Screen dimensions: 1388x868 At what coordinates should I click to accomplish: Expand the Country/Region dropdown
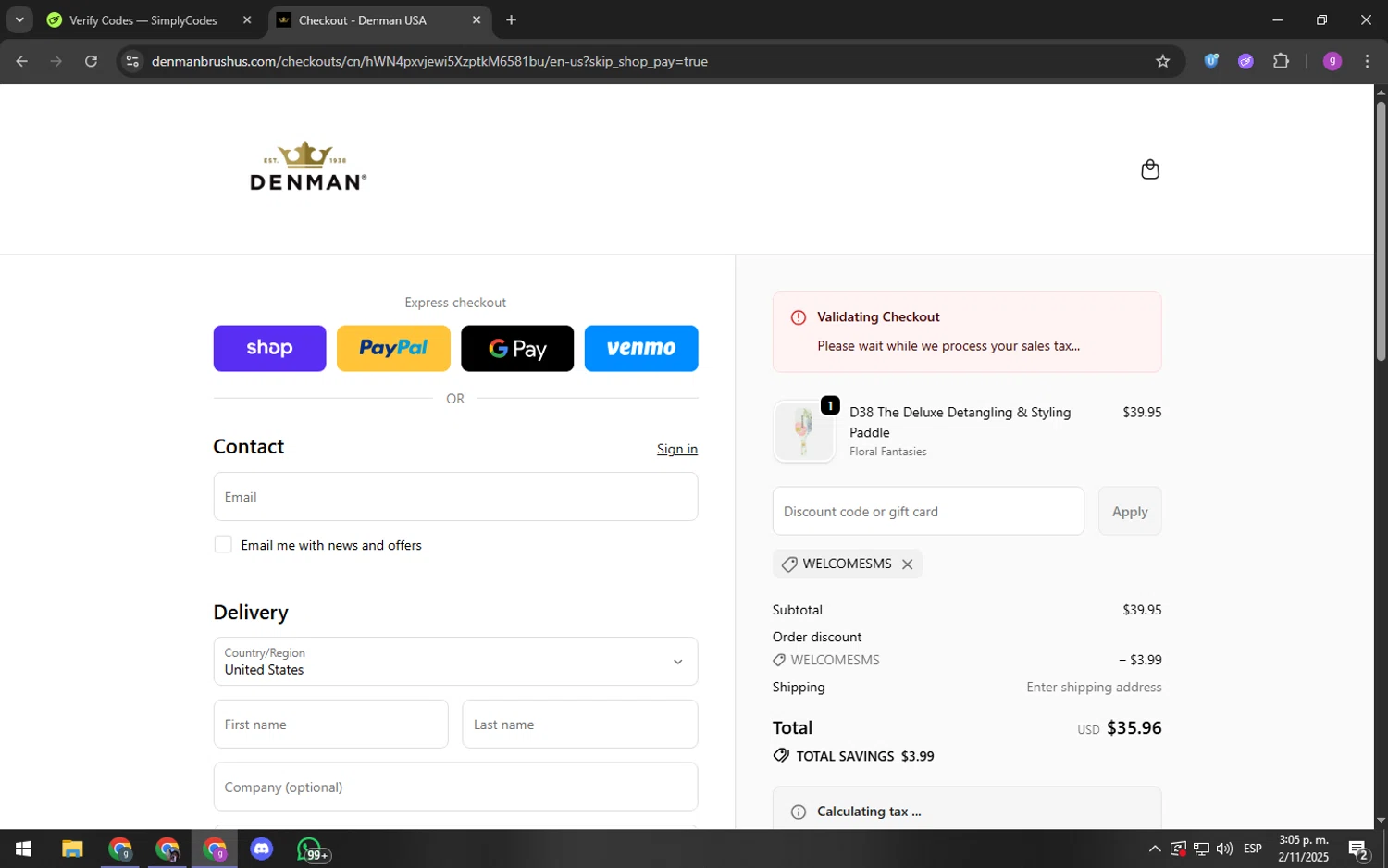pos(455,661)
